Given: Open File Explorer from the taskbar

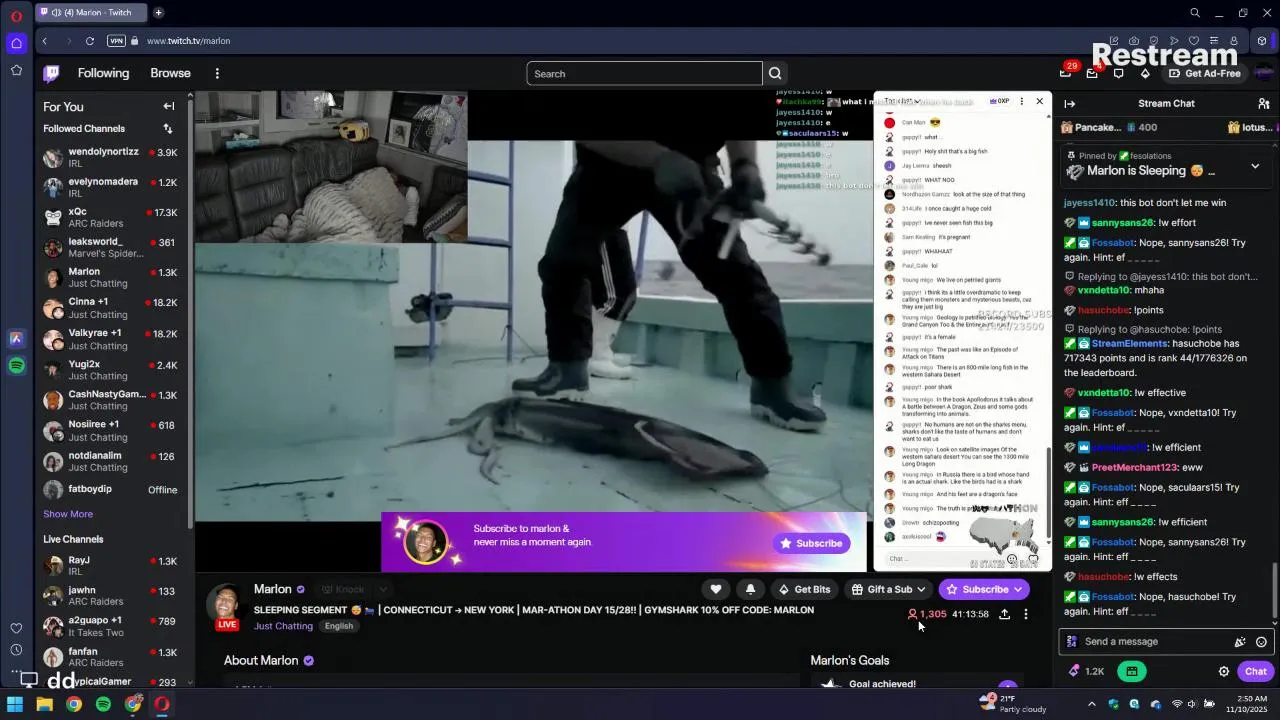Looking at the screenshot, I should (x=44, y=704).
